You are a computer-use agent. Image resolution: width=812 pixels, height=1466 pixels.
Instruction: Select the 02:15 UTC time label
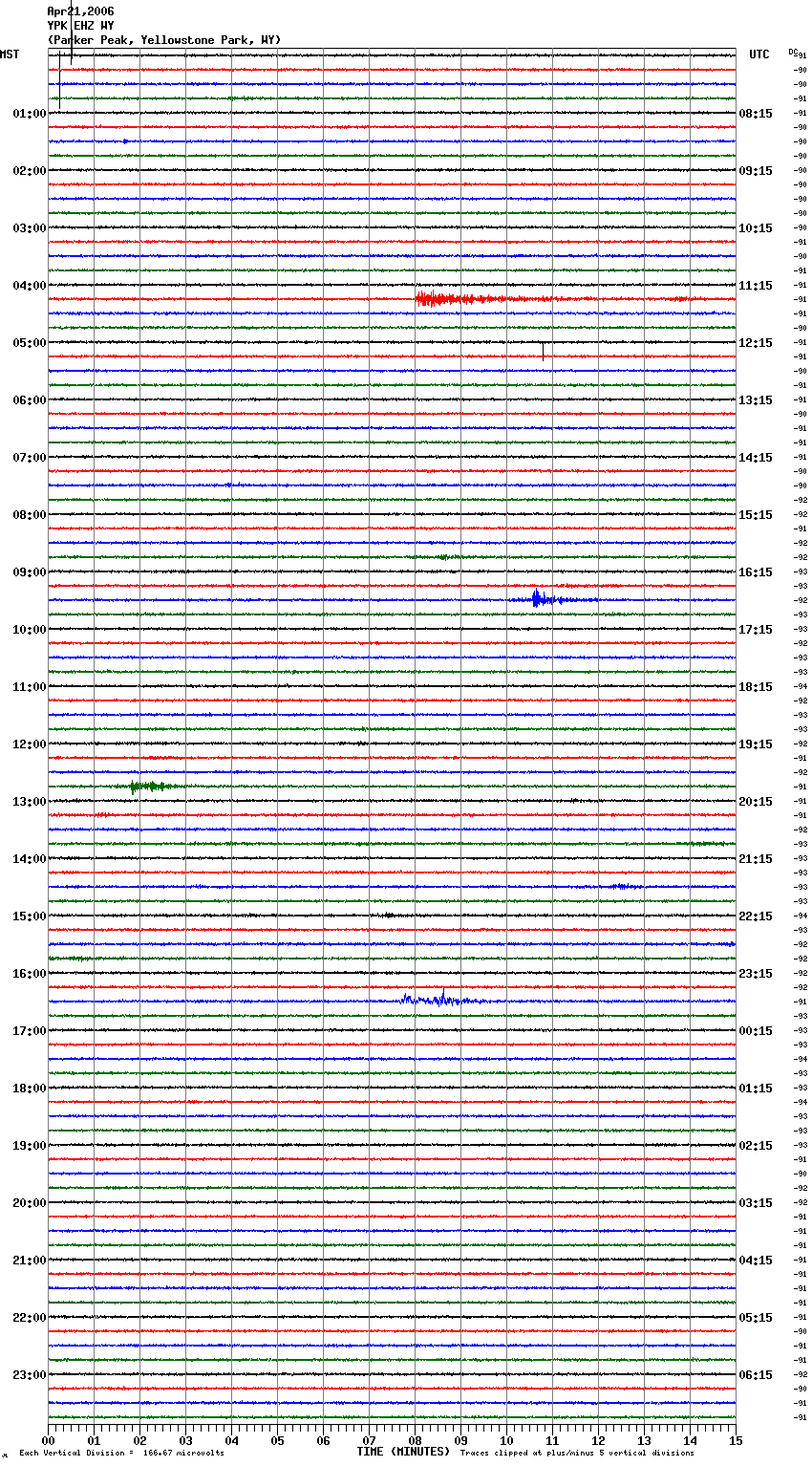756,1146
